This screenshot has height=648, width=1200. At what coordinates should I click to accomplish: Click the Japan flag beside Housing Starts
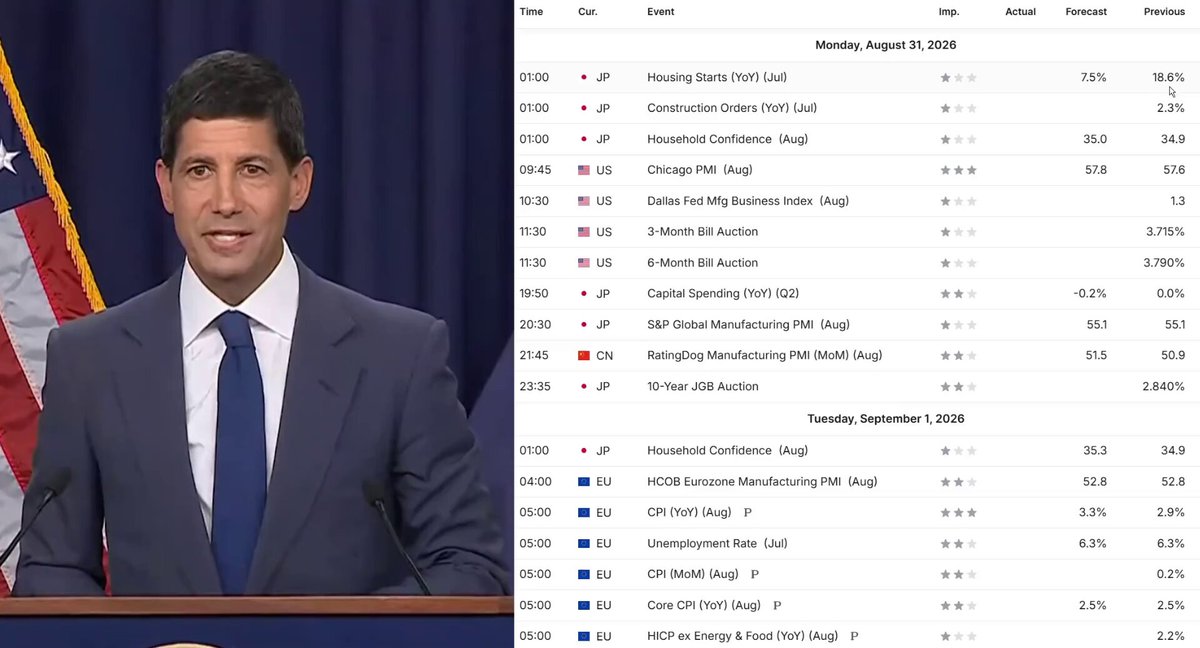click(x=584, y=77)
